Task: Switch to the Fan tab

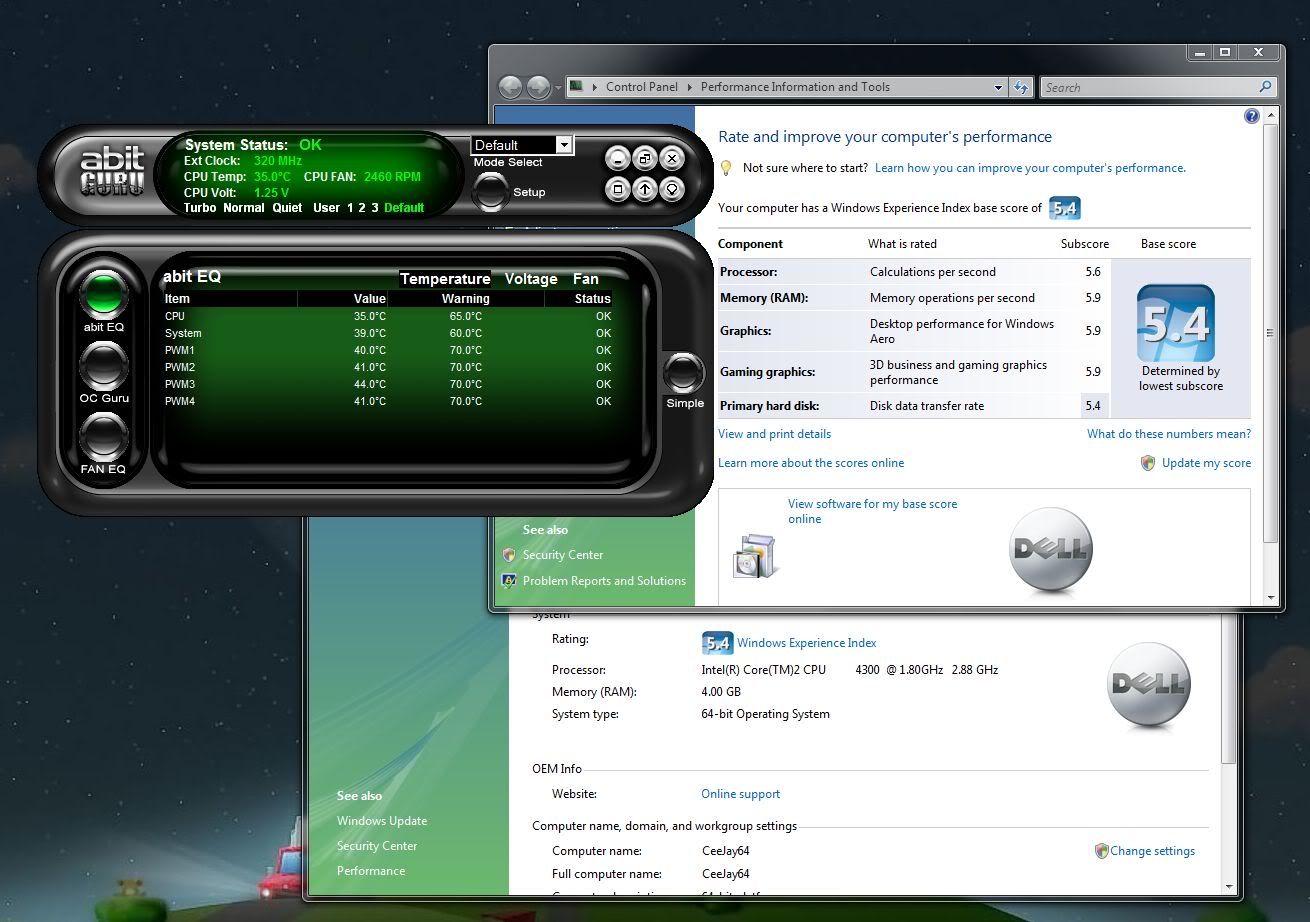Action: point(585,279)
